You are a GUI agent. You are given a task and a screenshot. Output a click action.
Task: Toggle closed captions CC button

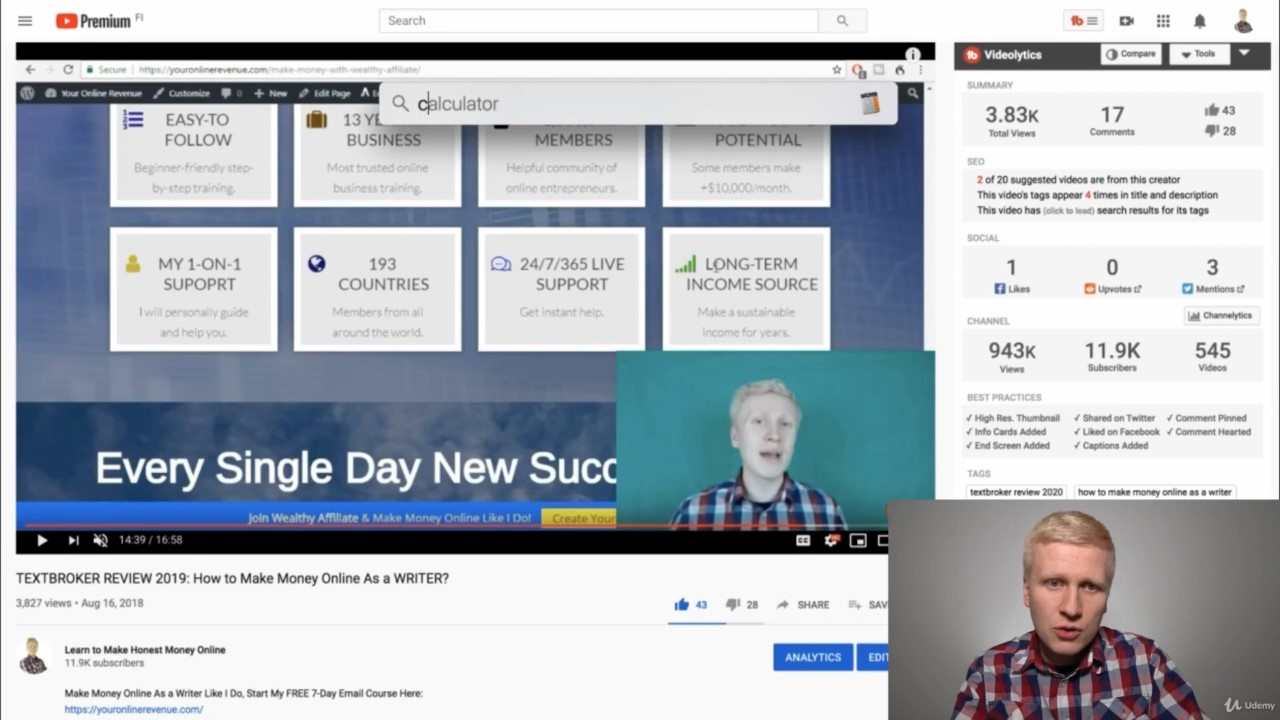(802, 540)
